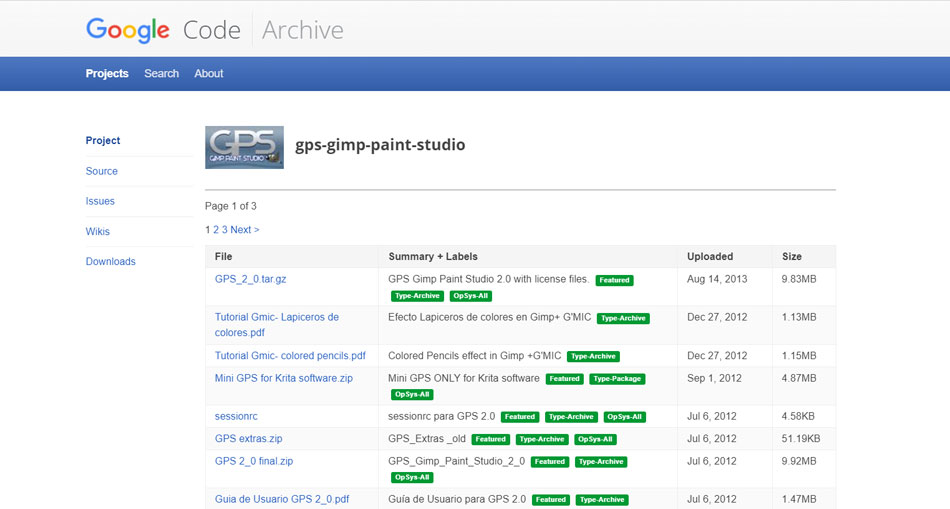
Task: Open the Projects nav item
Action: tap(107, 73)
